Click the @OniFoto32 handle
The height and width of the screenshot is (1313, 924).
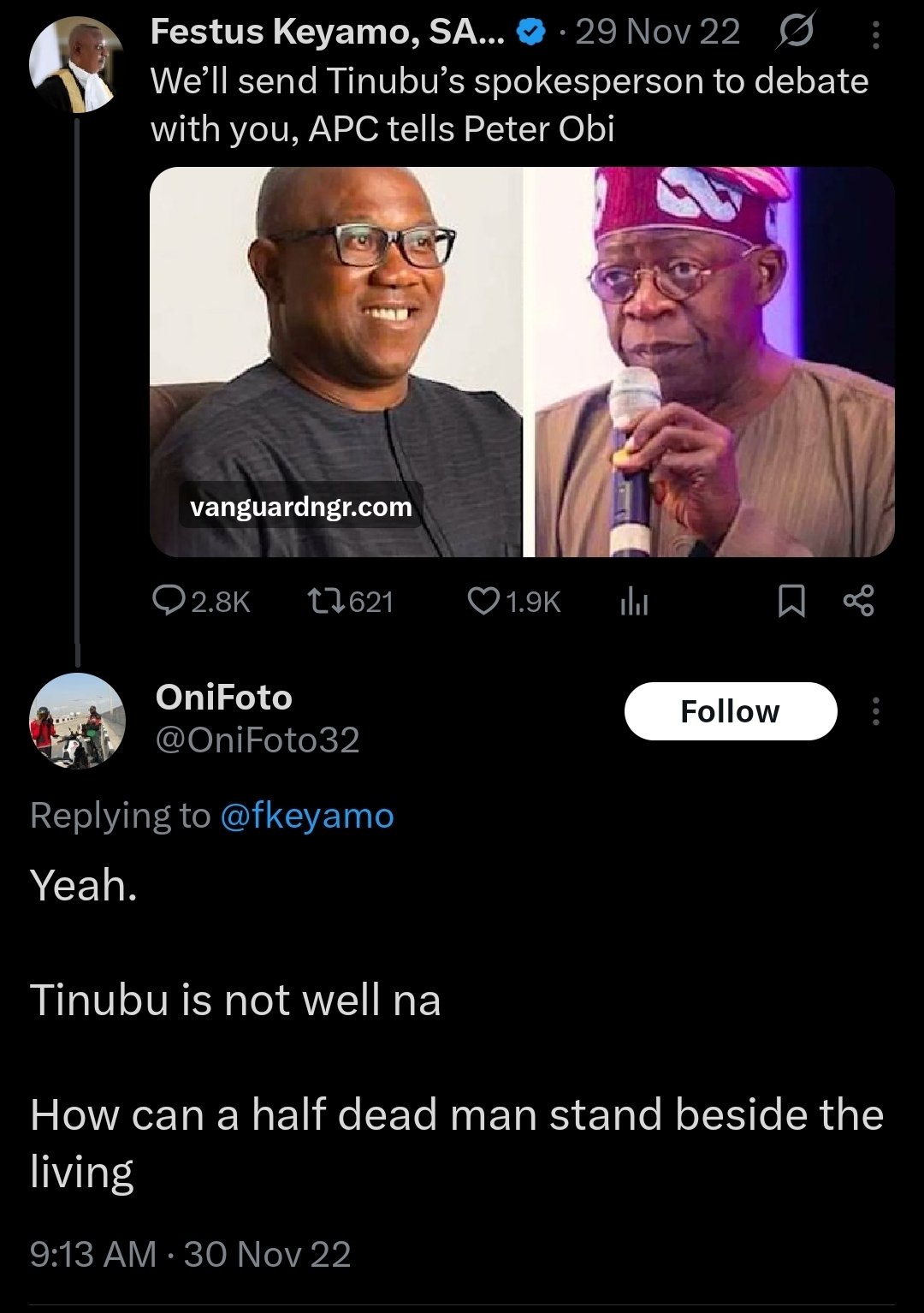257,740
